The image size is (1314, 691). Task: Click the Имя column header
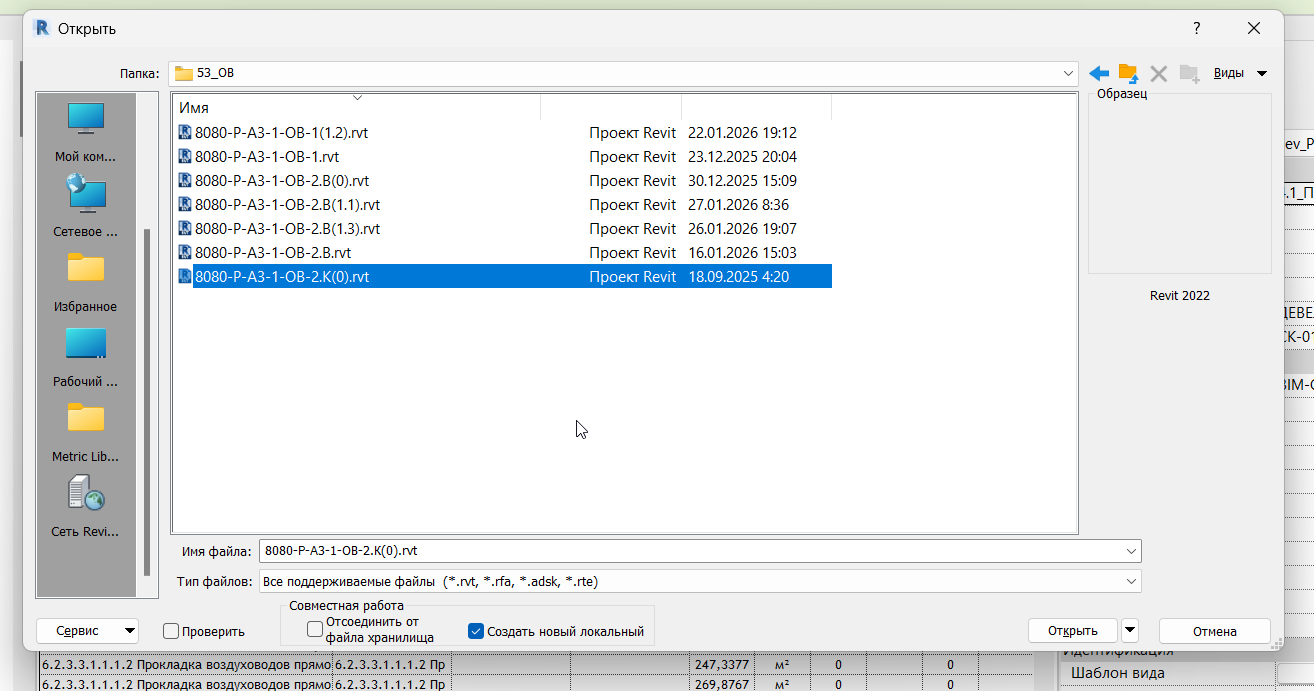(x=358, y=107)
